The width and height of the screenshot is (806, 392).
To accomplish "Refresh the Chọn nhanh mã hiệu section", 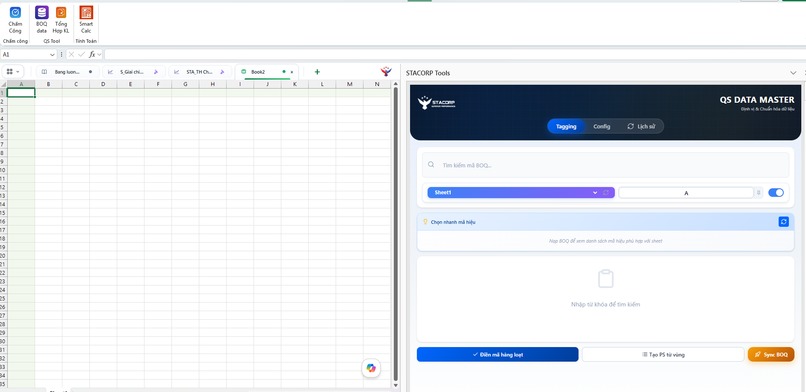I will [783, 221].
